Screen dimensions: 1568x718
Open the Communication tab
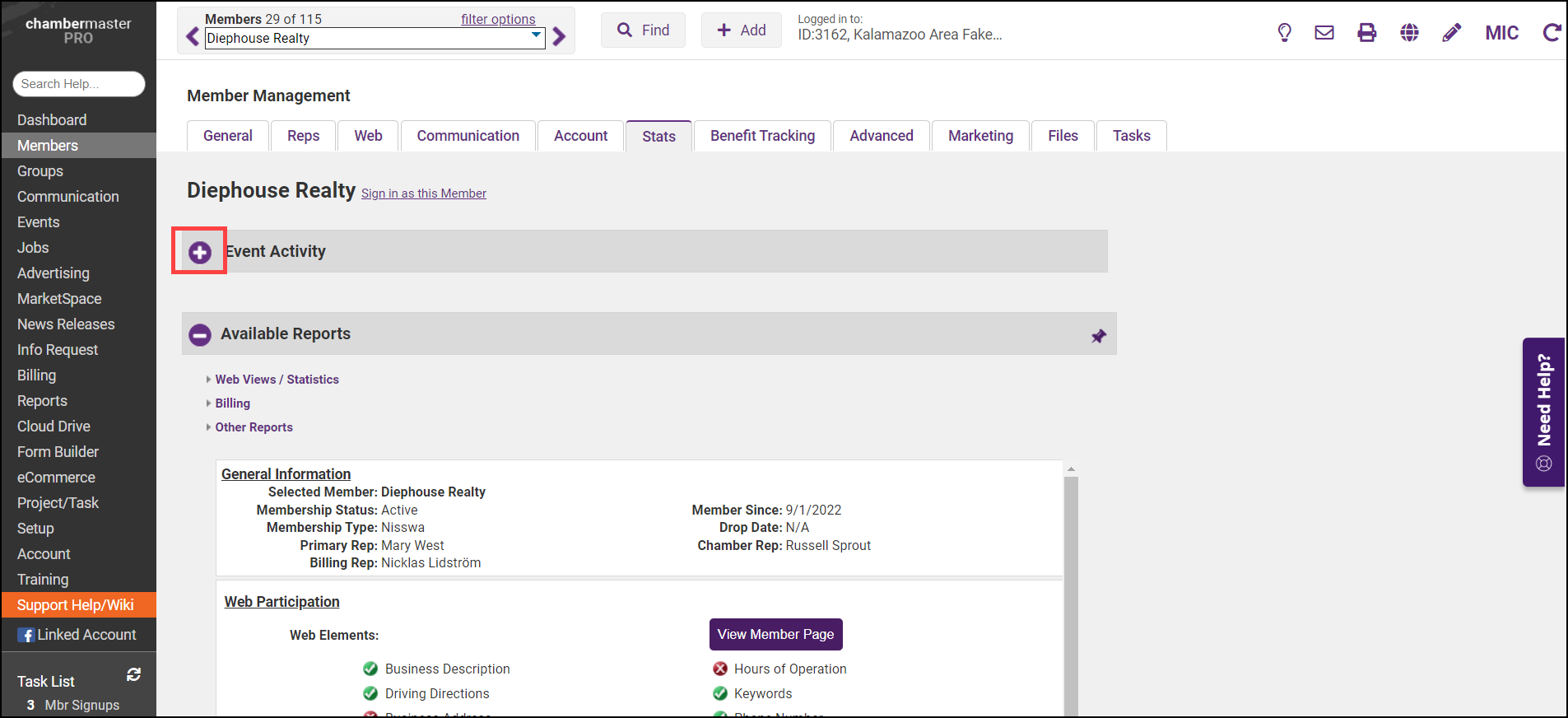[x=468, y=136]
